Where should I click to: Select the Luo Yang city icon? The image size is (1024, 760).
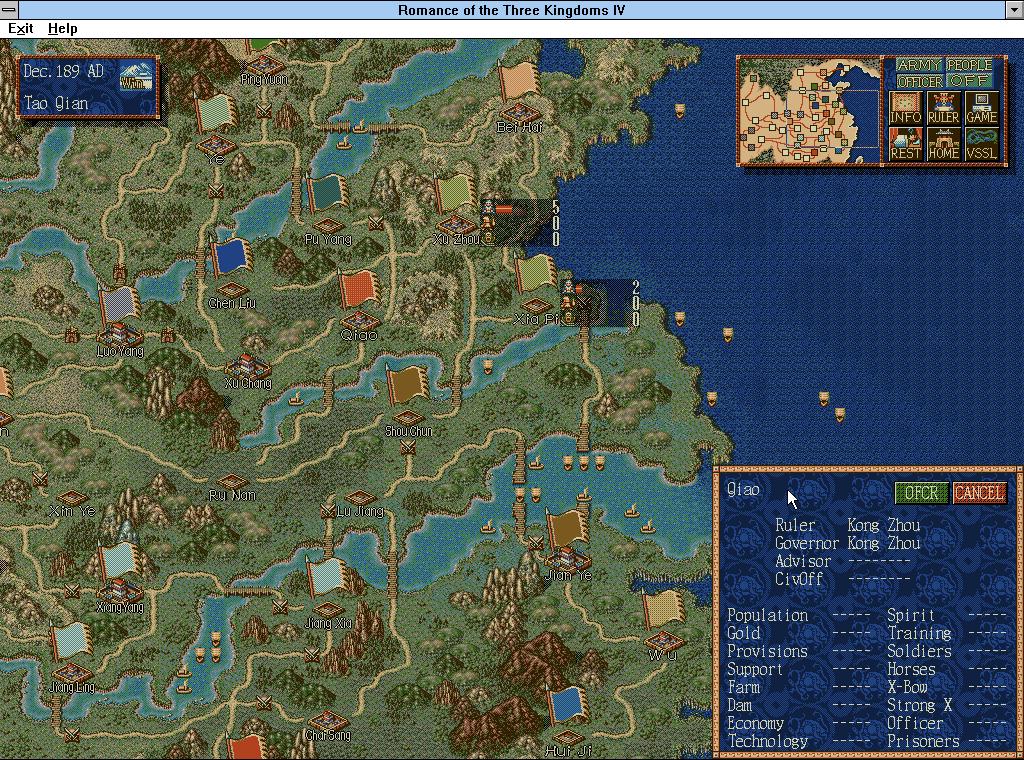coord(120,335)
